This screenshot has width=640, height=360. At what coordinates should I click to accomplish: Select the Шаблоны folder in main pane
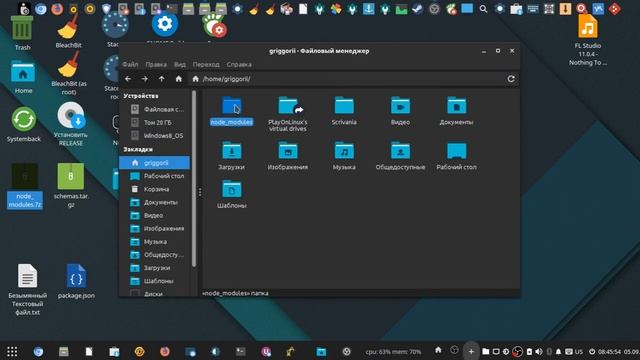click(x=231, y=194)
